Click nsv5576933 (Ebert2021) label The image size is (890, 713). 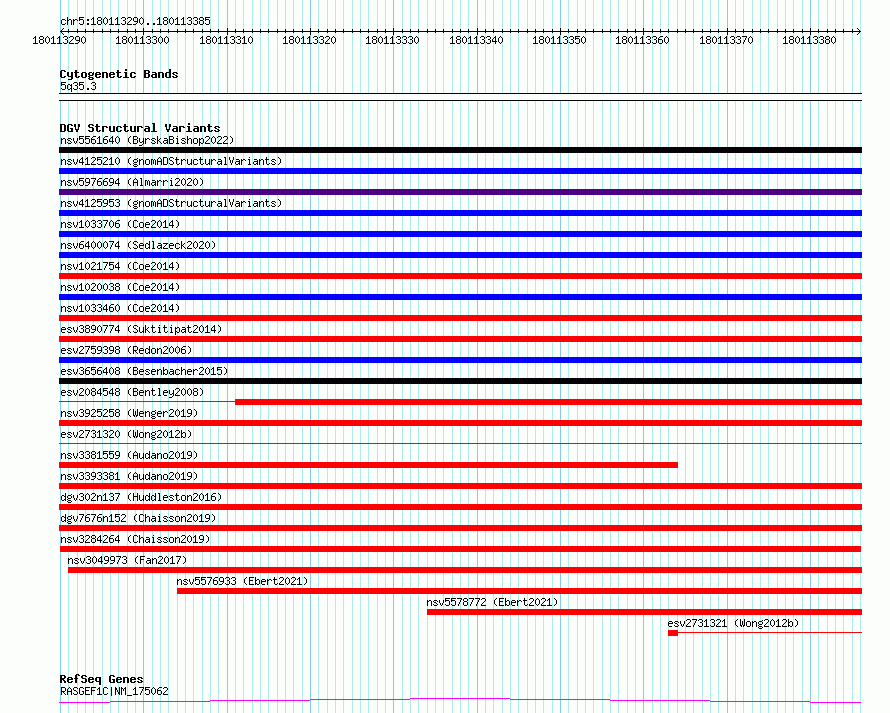tap(242, 581)
